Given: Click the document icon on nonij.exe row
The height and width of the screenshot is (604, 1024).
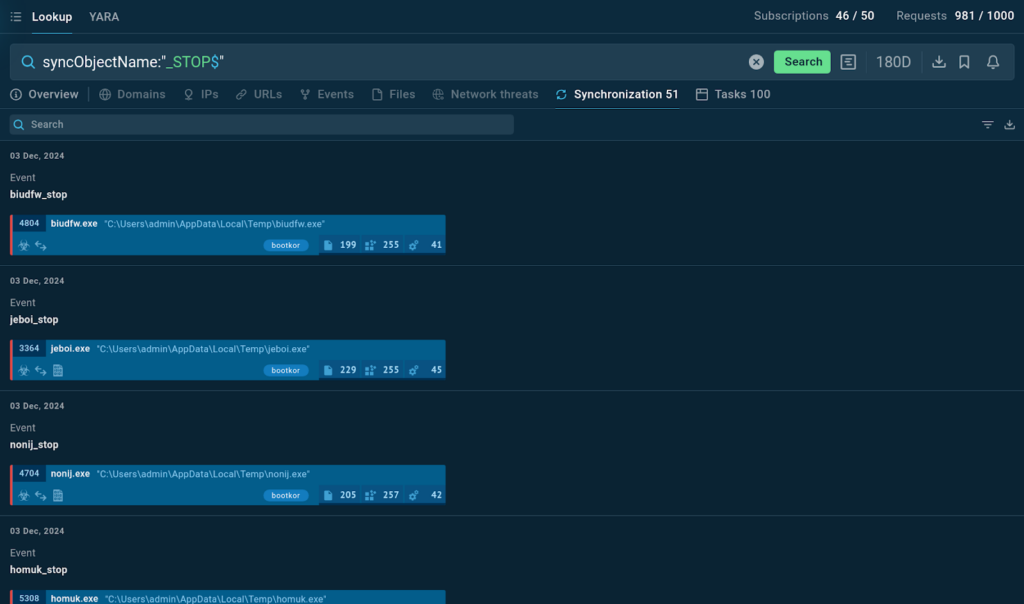Looking at the screenshot, I should click(58, 495).
